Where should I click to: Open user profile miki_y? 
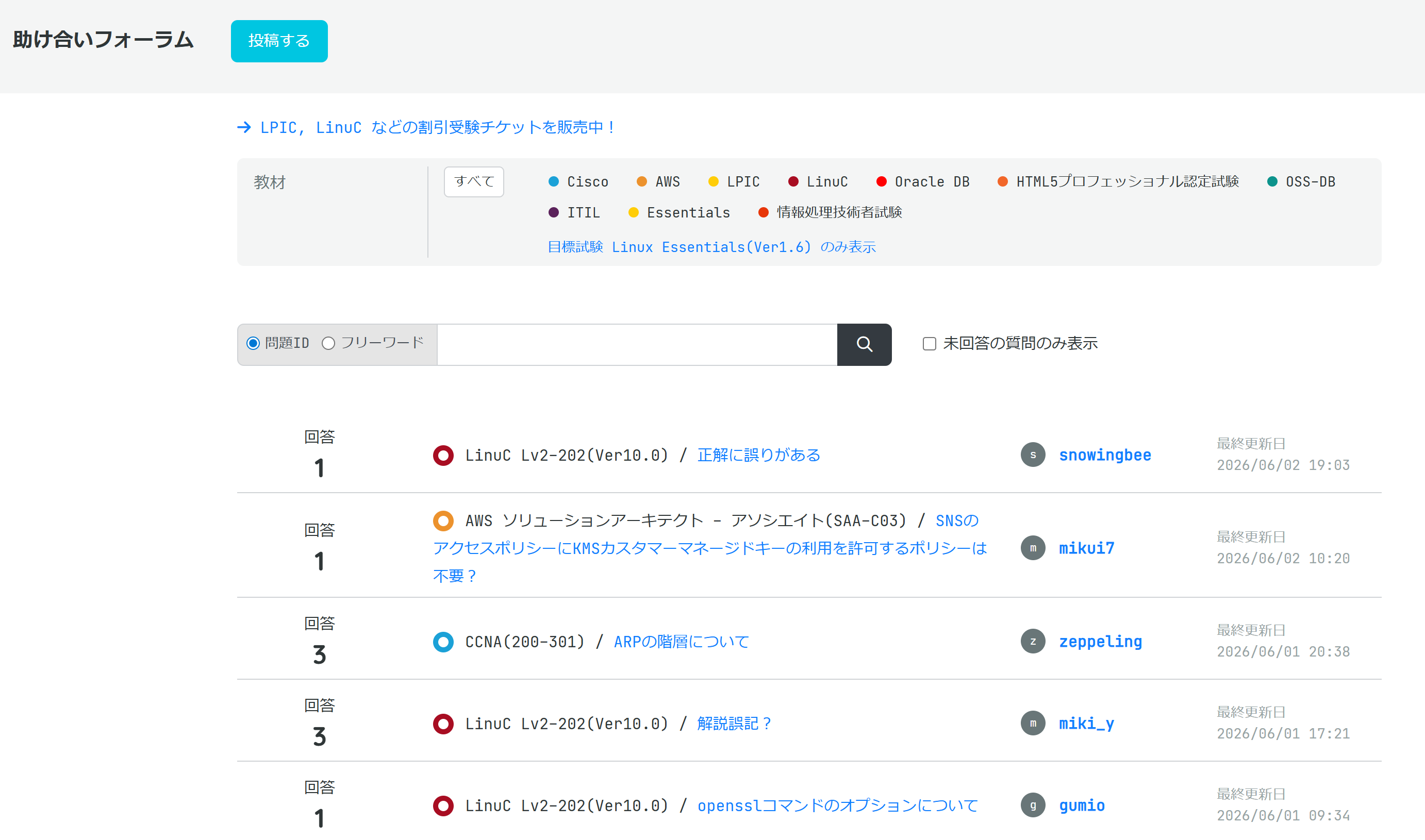(1086, 724)
